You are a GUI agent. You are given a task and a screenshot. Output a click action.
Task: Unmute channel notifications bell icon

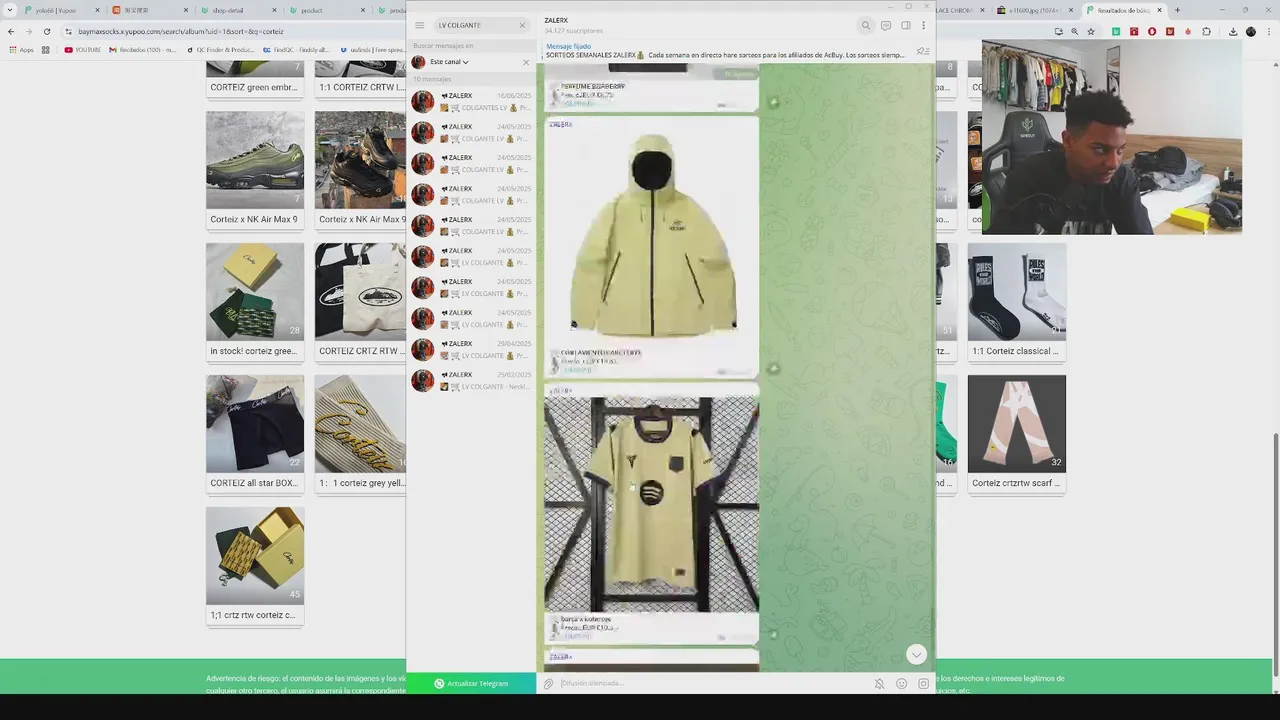pyautogui.click(x=879, y=684)
